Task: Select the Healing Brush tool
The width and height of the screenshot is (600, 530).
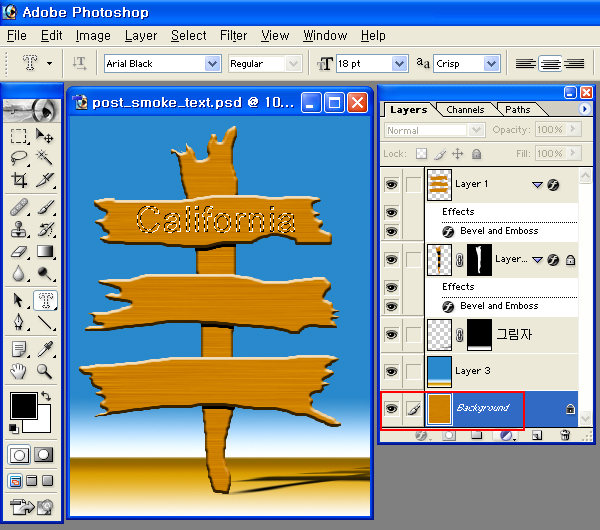Action: coord(18,207)
